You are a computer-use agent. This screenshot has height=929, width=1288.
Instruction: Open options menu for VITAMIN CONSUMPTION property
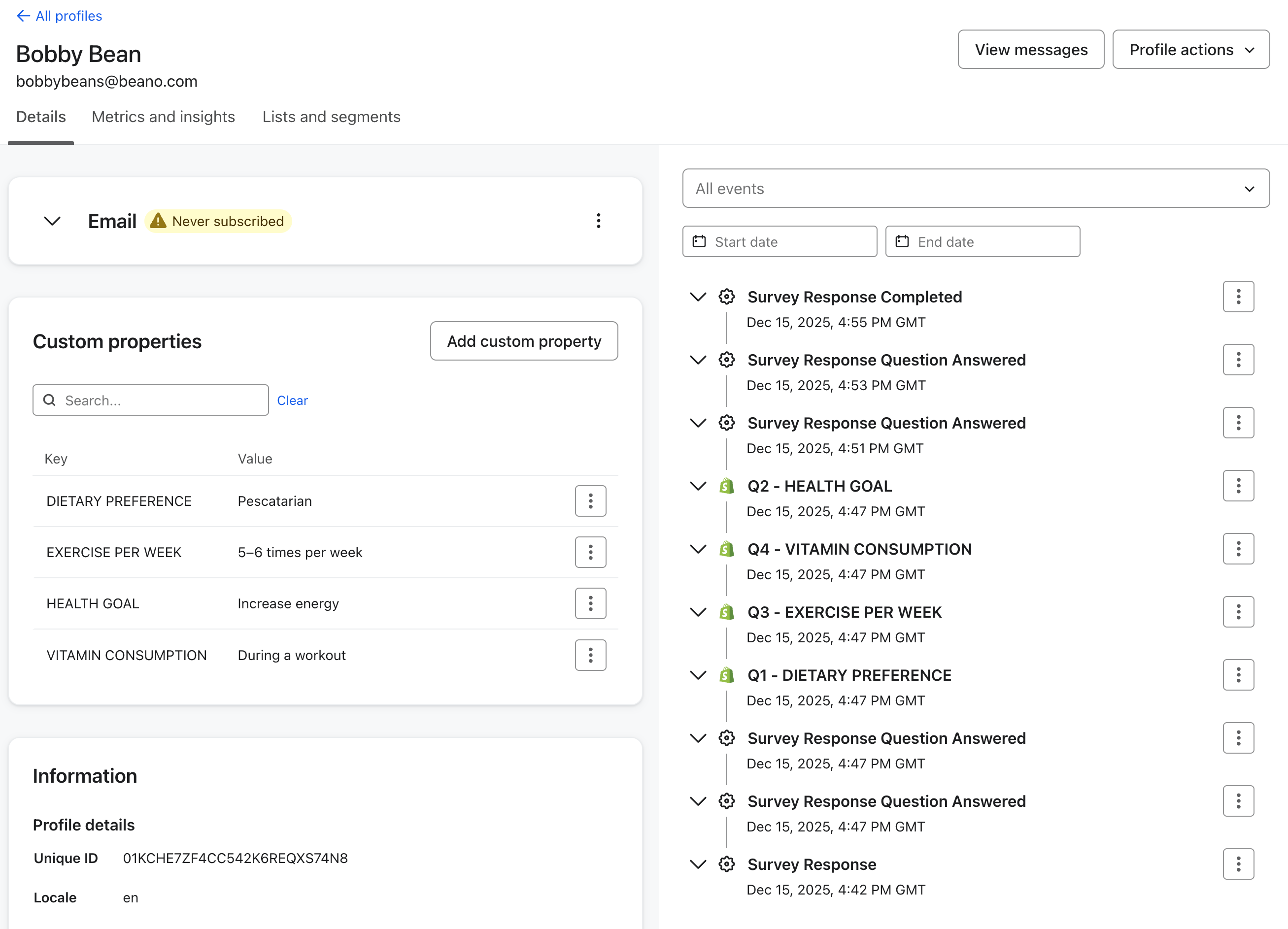(590, 655)
